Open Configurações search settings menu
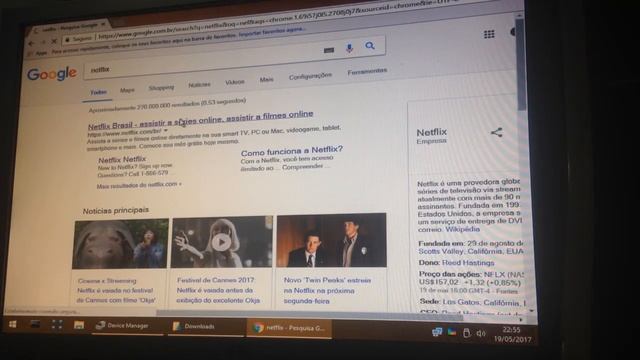The image size is (640, 360). point(310,76)
